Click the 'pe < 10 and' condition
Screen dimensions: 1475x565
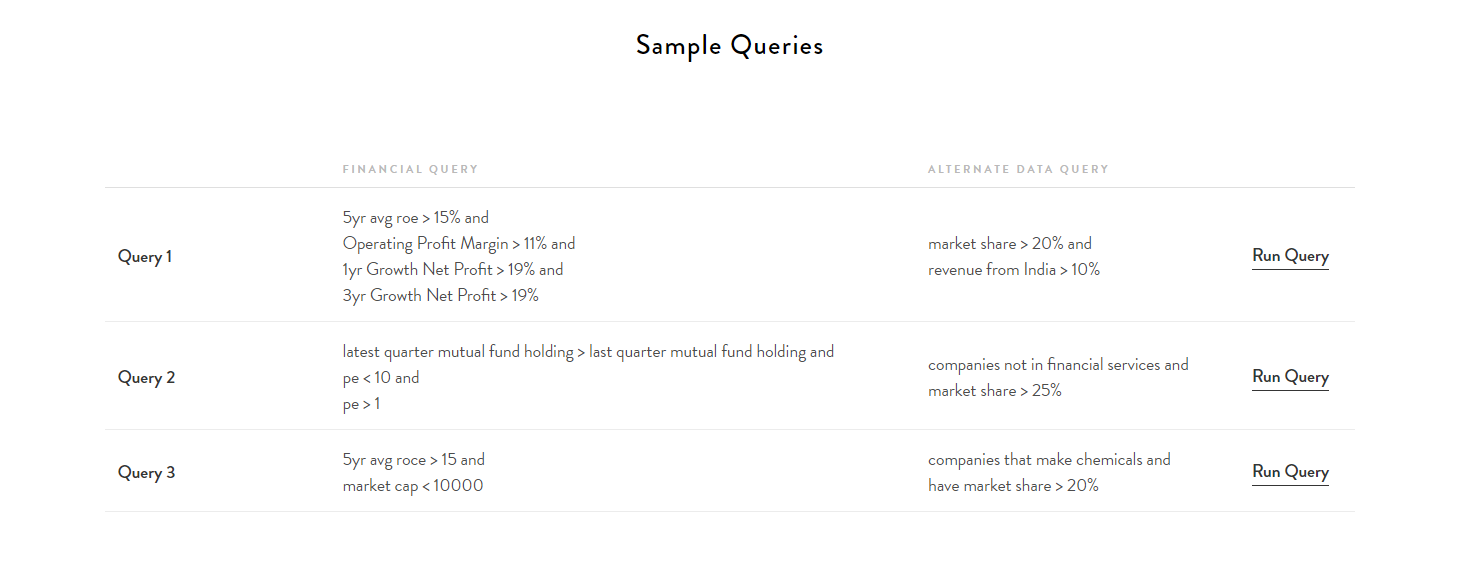click(x=381, y=378)
